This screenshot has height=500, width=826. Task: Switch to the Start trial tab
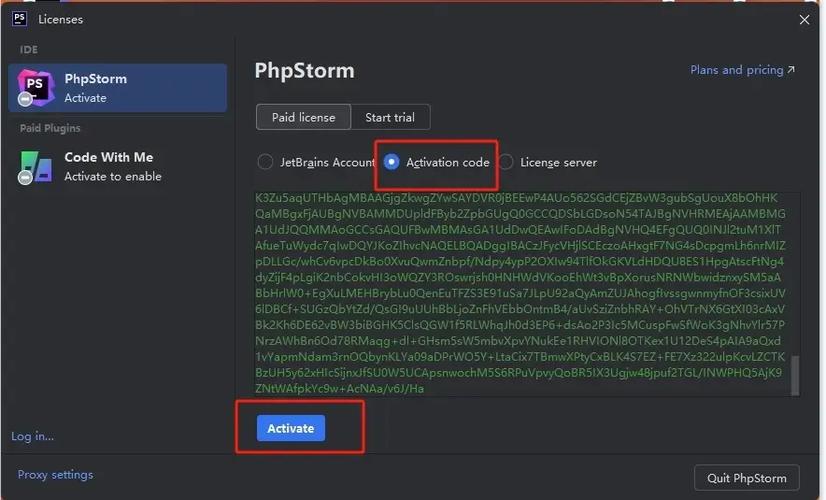click(390, 117)
